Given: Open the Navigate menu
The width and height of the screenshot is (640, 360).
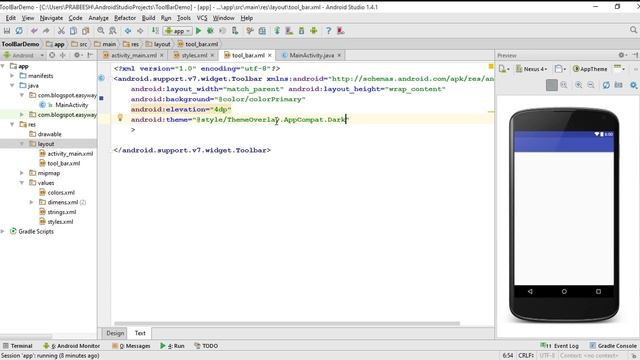Looking at the screenshot, I should click(x=51, y=18).
